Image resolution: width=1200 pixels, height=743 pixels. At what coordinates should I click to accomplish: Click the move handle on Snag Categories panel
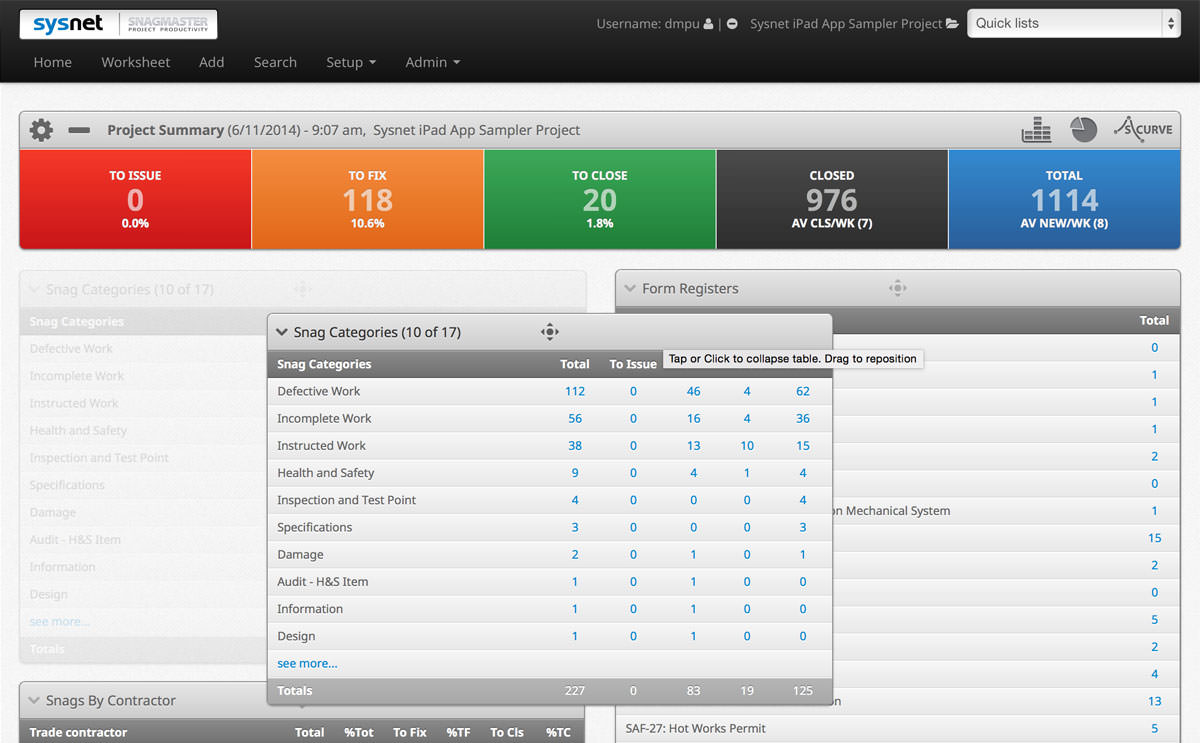pyautogui.click(x=549, y=332)
